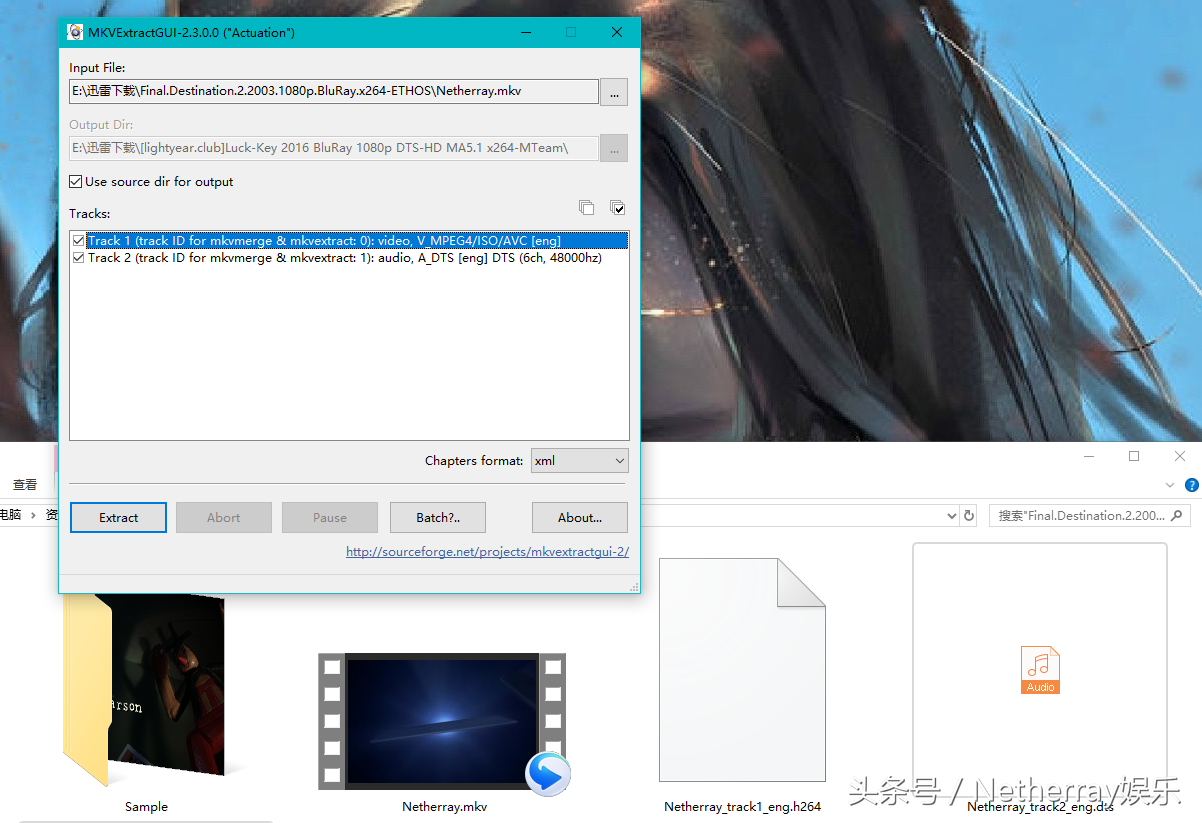Refresh the Explorer folder view
Image resolution: width=1202 pixels, height=823 pixels.
(x=968, y=516)
